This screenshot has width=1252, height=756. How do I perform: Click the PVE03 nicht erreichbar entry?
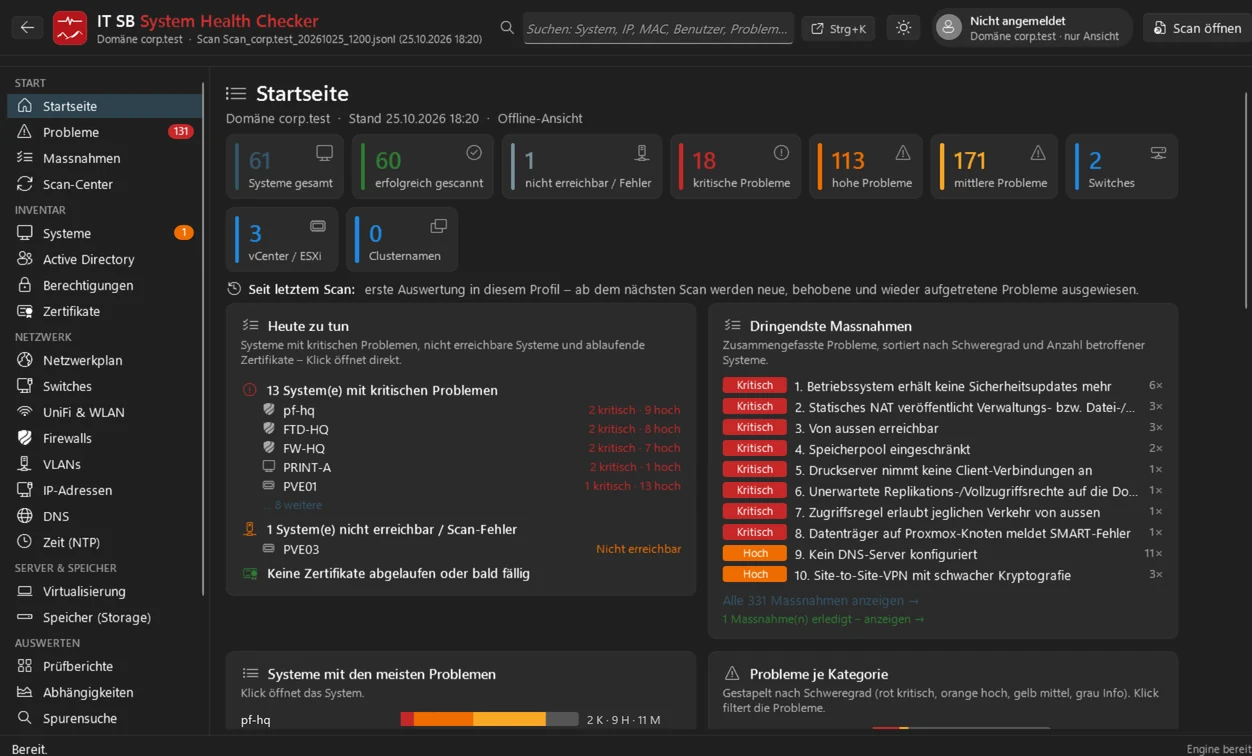tap(471, 549)
